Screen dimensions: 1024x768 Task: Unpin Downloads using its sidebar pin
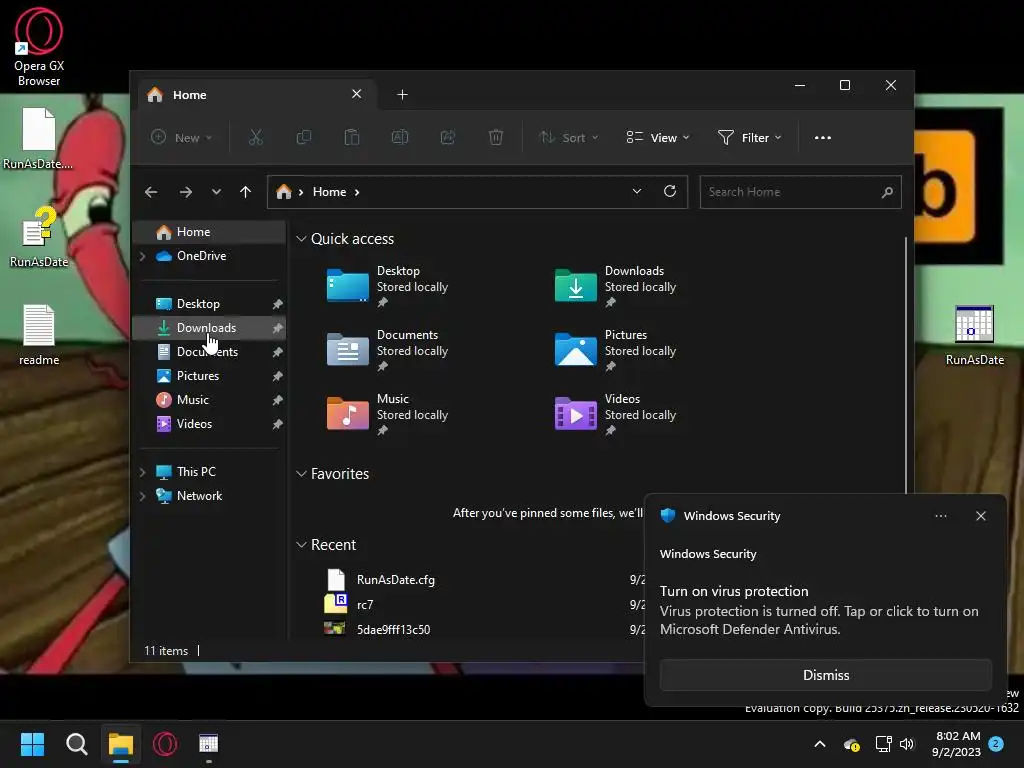278,328
